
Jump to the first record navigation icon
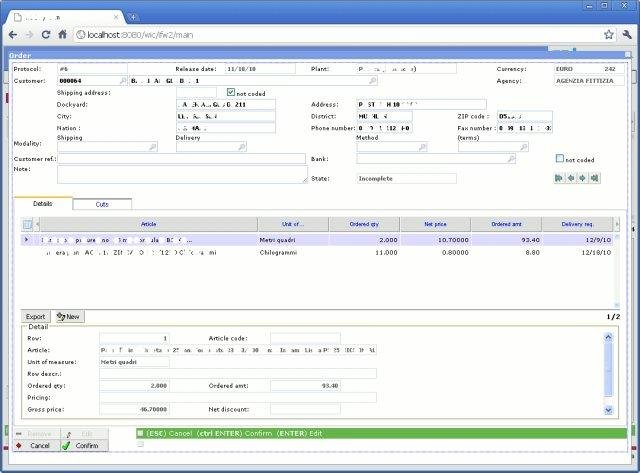(559, 178)
